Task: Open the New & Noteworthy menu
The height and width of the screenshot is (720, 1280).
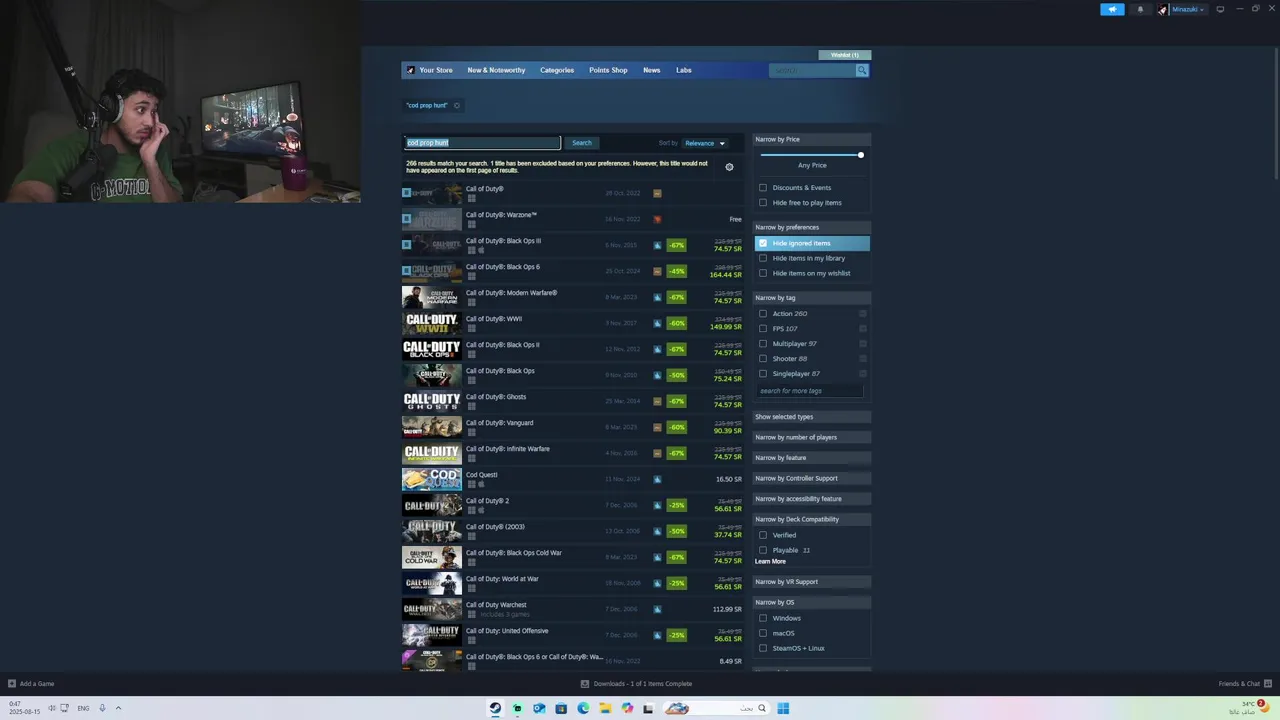Action: tap(496, 70)
